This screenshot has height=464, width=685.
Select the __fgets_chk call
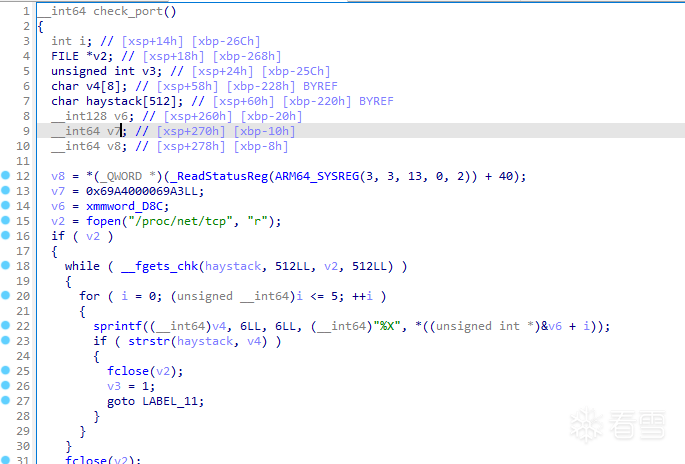(159, 266)
